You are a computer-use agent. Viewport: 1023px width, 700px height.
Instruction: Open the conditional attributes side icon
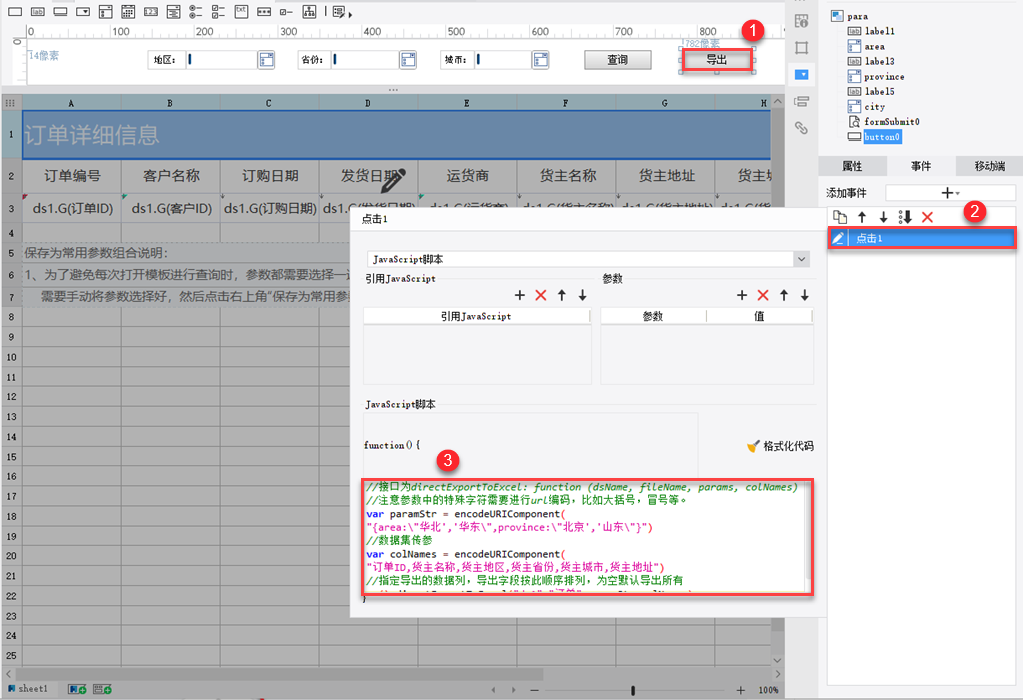click(x=802, y=101)
